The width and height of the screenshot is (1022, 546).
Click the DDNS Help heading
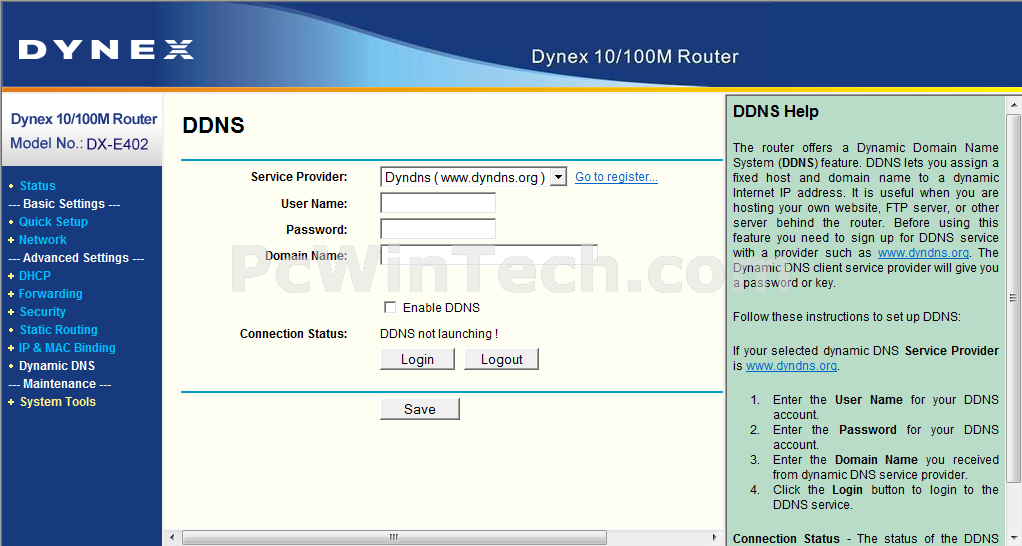point(776,111)
